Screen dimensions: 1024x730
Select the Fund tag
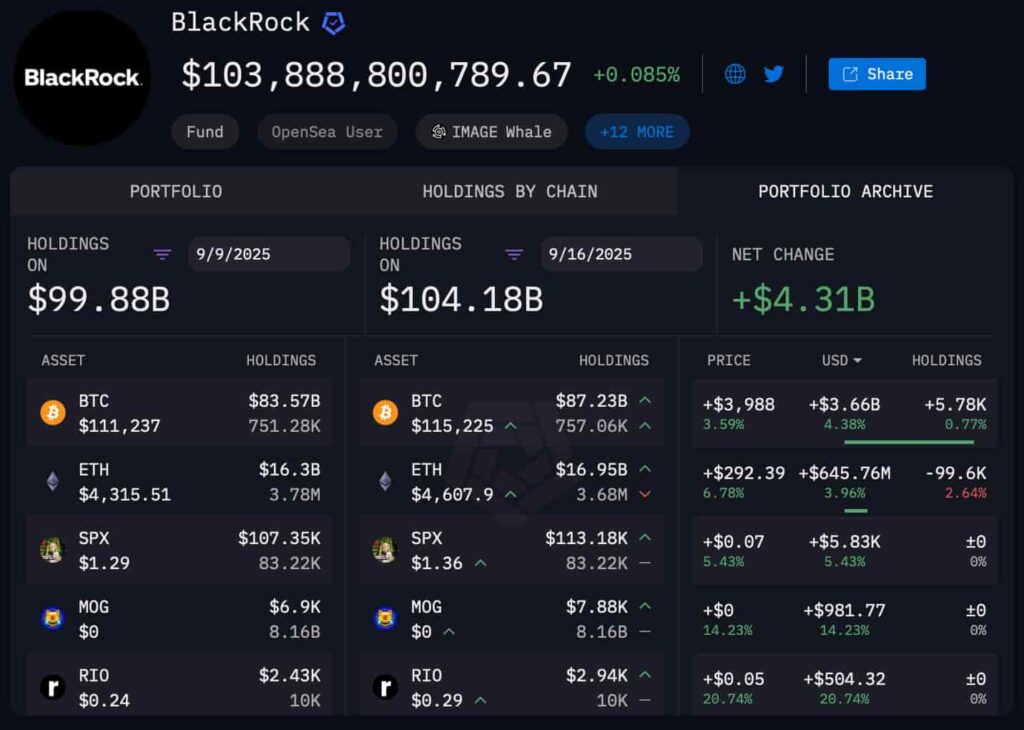pyautogui.click(x=205, y=131)
